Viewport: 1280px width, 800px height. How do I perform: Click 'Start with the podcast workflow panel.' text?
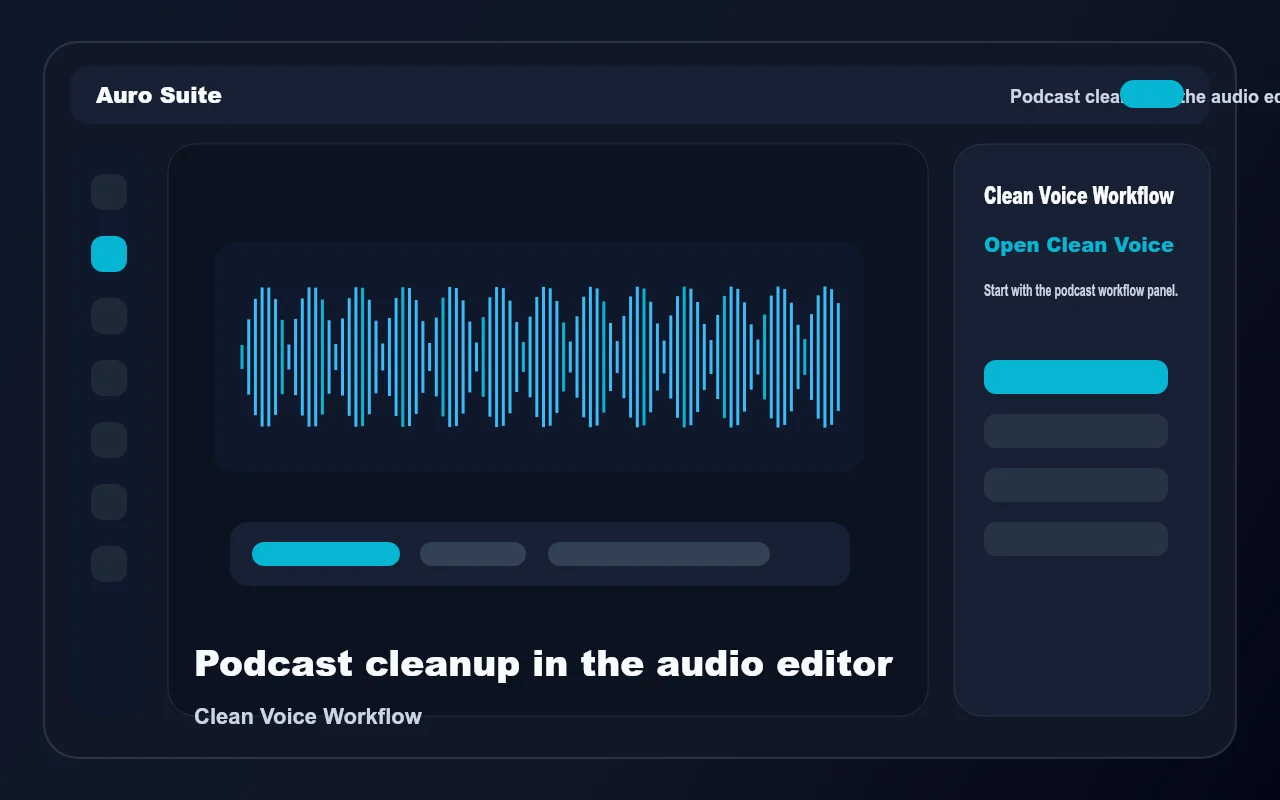1081,291
